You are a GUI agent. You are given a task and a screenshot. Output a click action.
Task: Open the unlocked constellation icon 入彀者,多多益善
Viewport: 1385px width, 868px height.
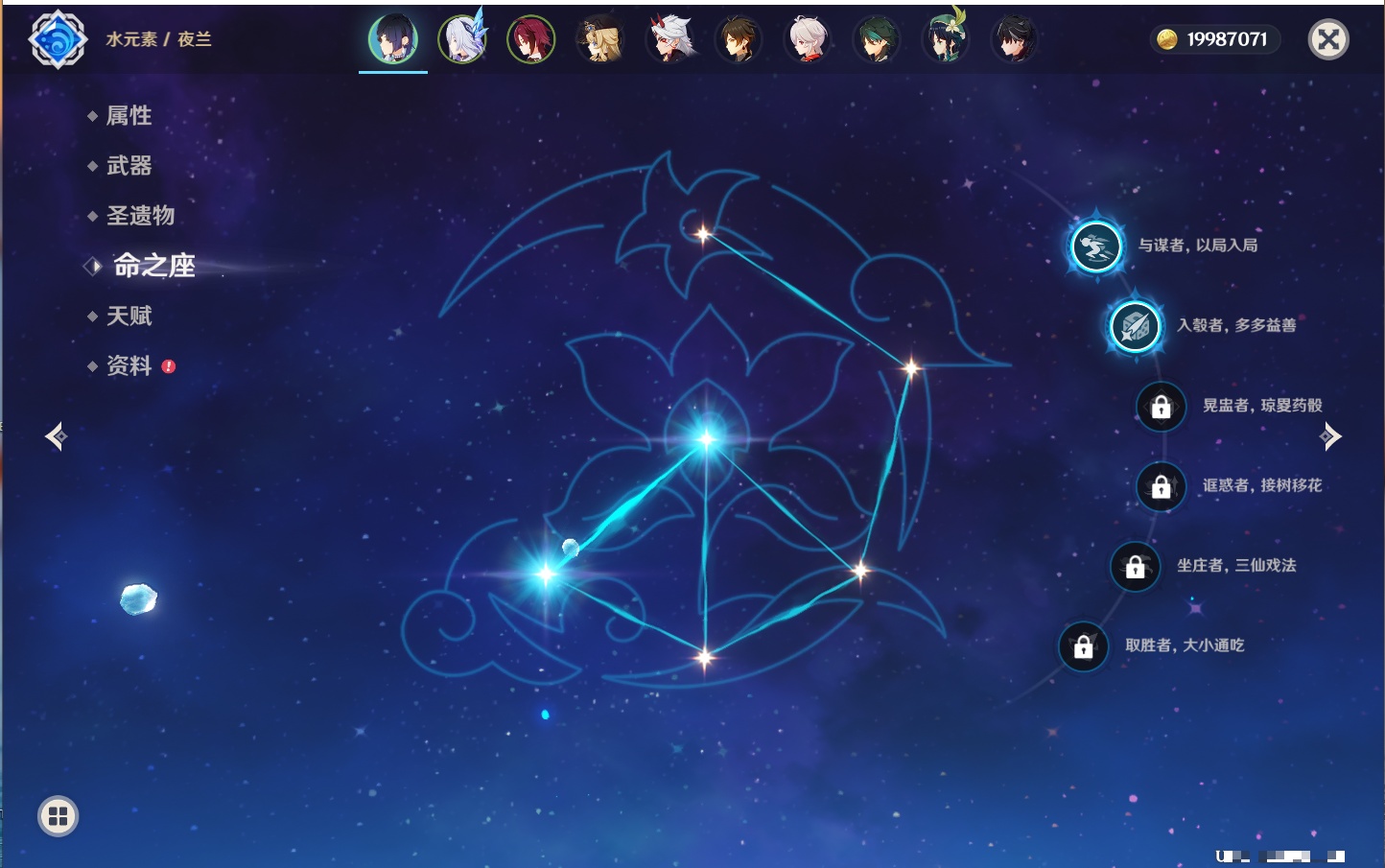click(1135, 326)
